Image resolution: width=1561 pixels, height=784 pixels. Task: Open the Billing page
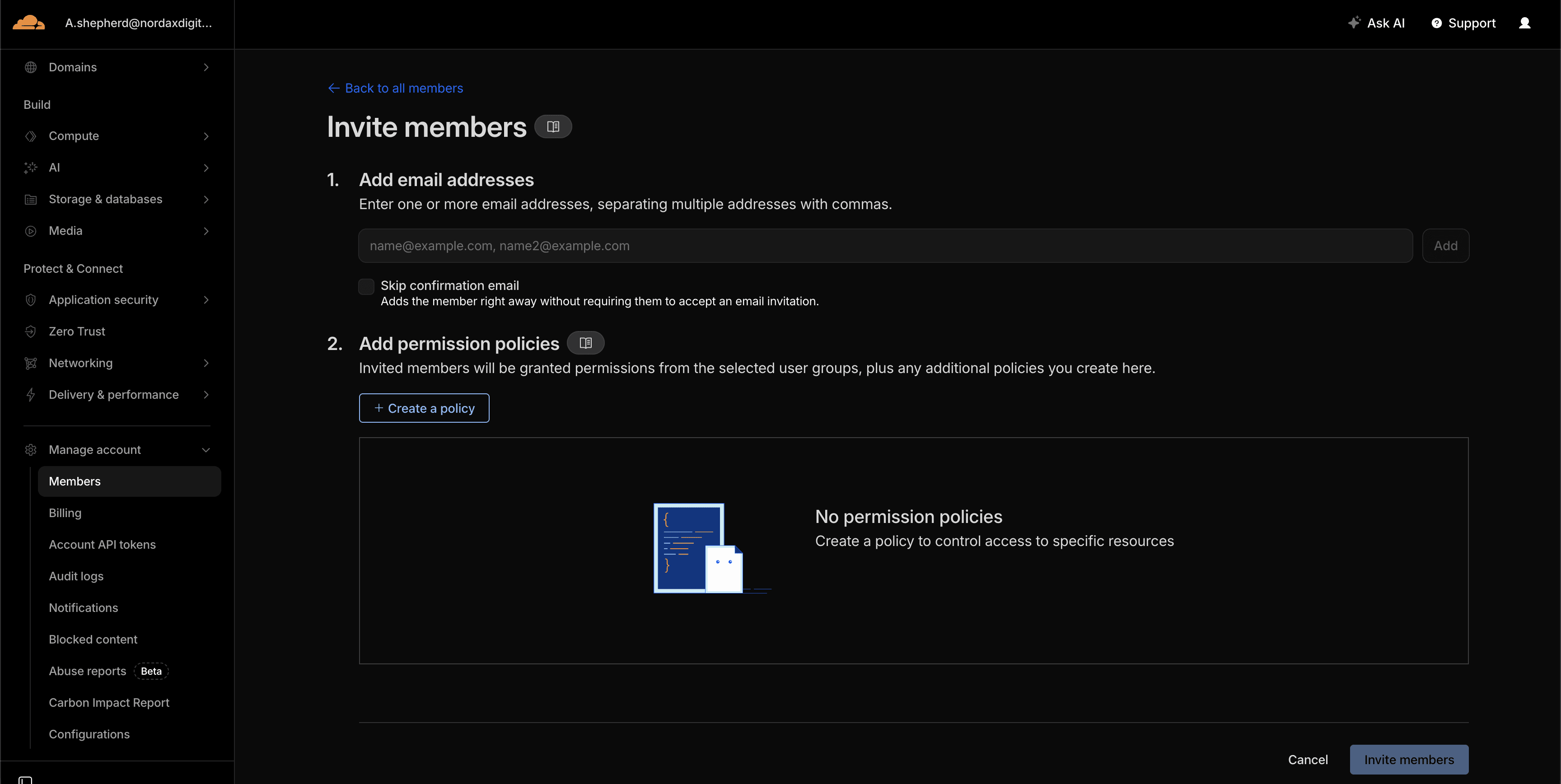[x=65, y=513]
